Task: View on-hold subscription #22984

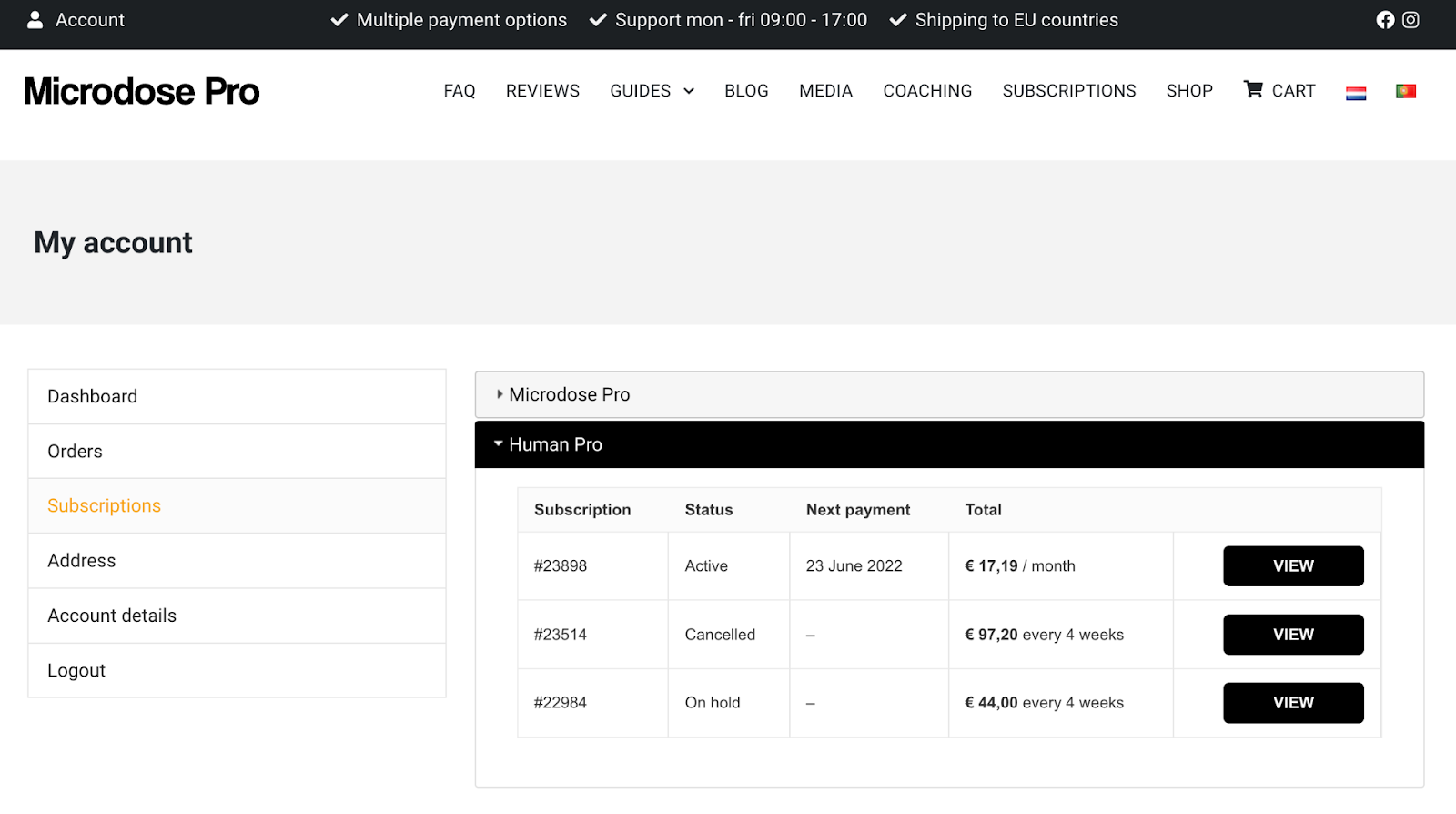Action: (1293, 703)
